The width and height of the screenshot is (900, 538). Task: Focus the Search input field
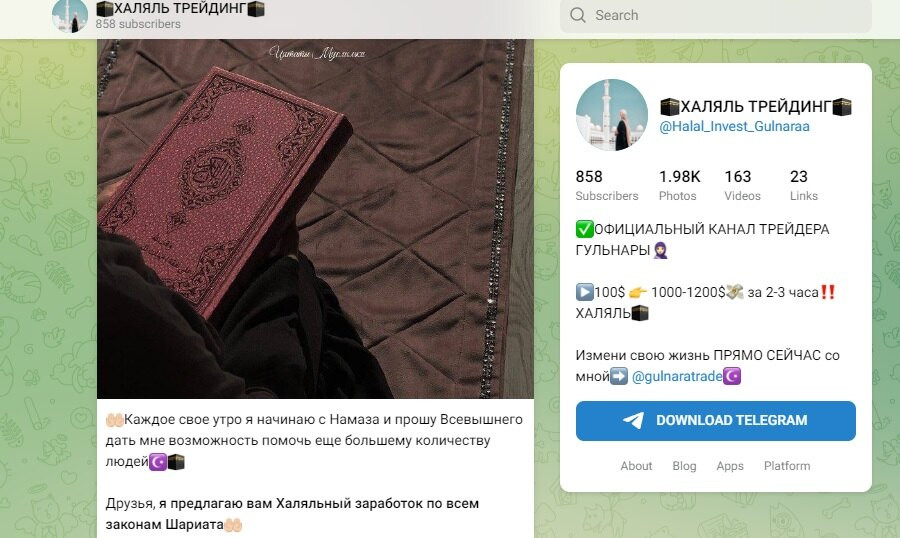point(716,16)
